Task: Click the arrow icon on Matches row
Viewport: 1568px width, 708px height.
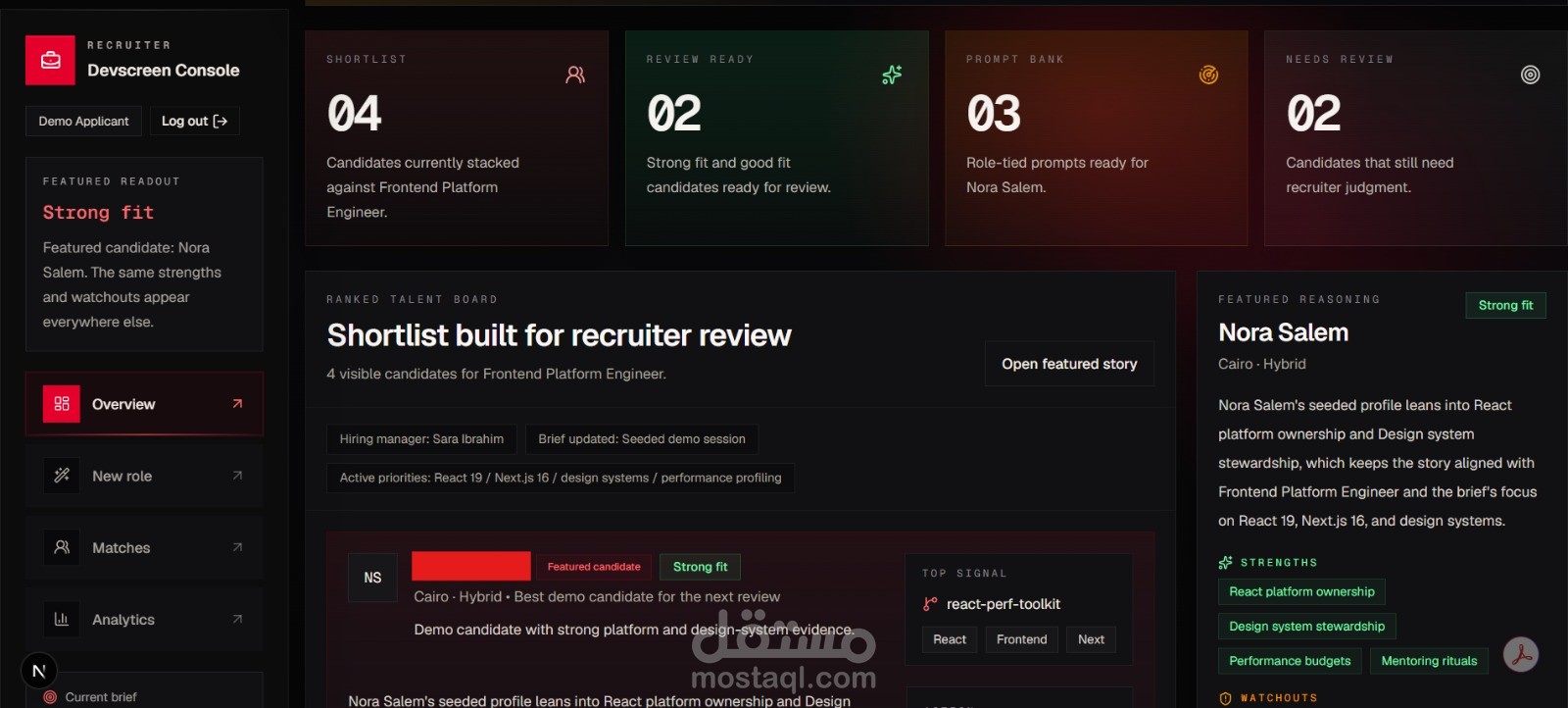Action: pos(237,547)
